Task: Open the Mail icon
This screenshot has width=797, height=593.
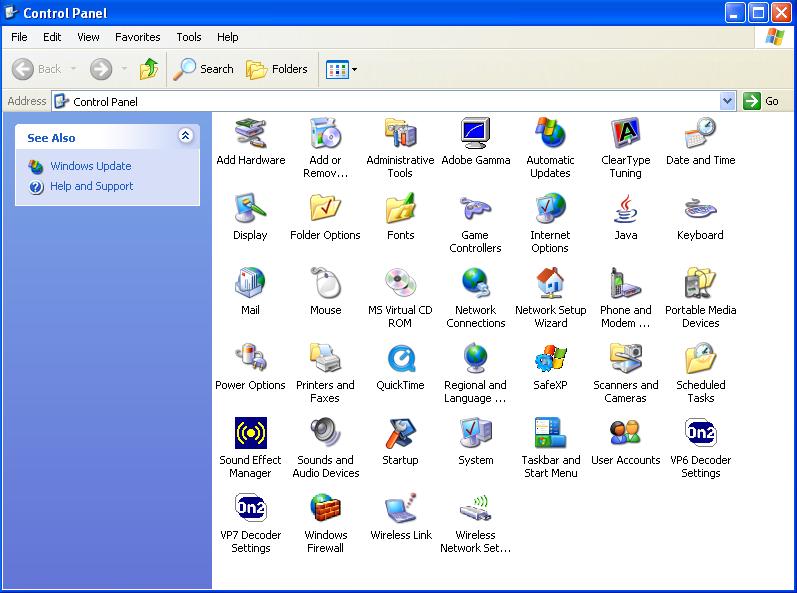Action: tap(251, 283)
